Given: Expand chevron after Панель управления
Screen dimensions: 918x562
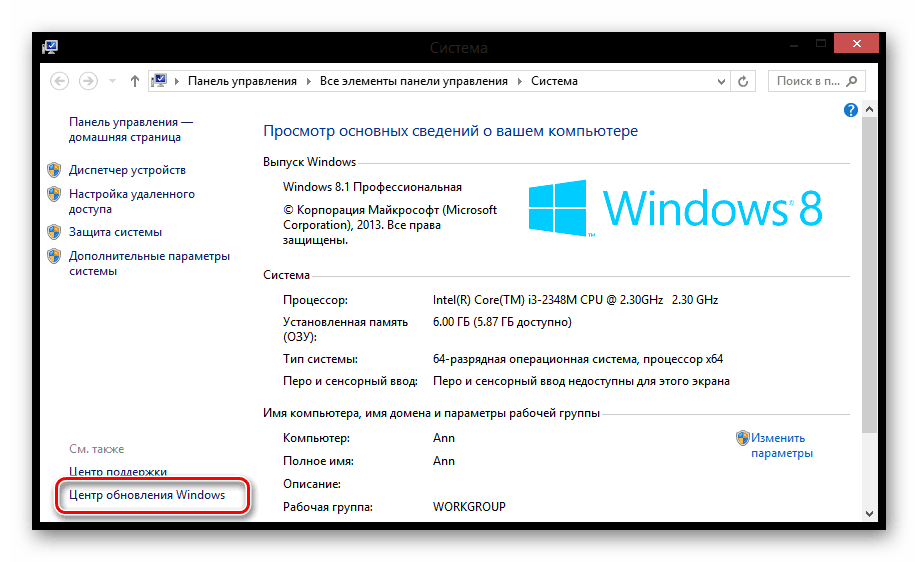Looking at the screenshot, I should (x=309, y=81).
